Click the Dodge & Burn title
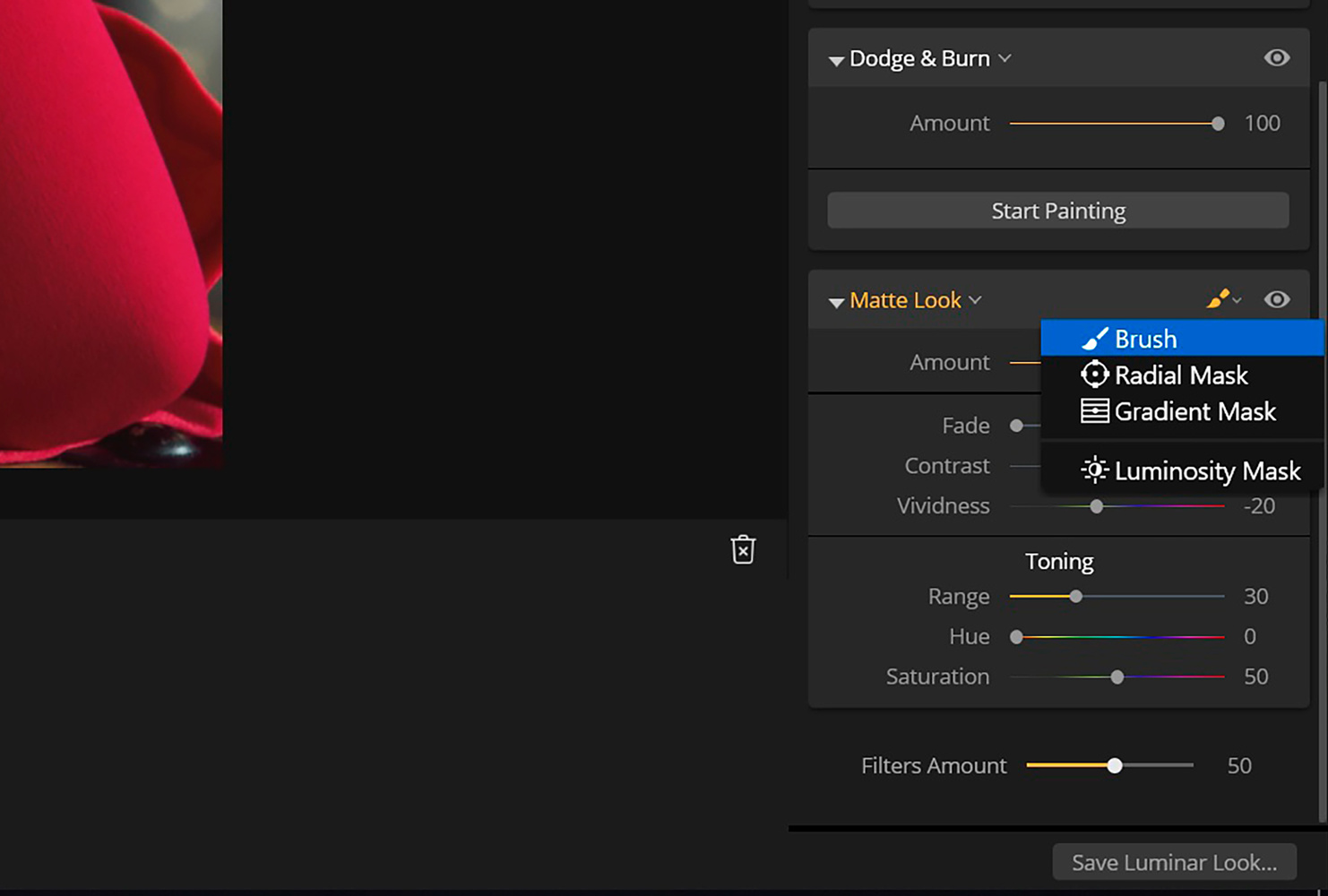Screen dimensions: 1328x896 919,58
